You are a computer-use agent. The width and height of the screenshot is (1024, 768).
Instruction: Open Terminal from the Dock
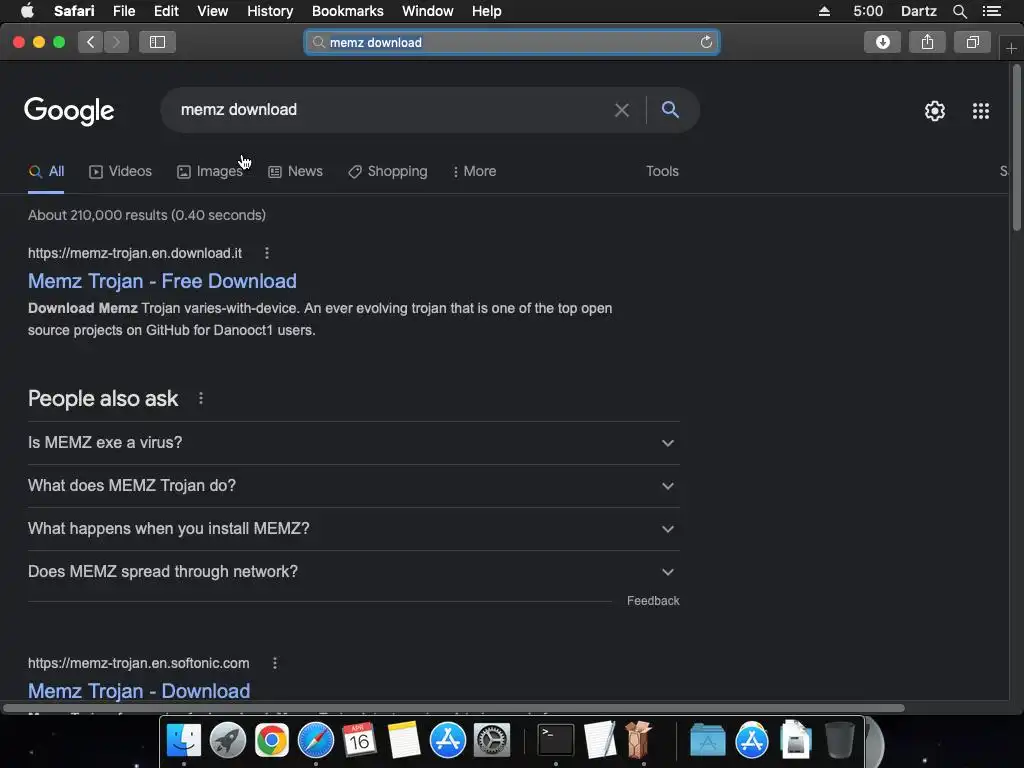click(556, 741)
